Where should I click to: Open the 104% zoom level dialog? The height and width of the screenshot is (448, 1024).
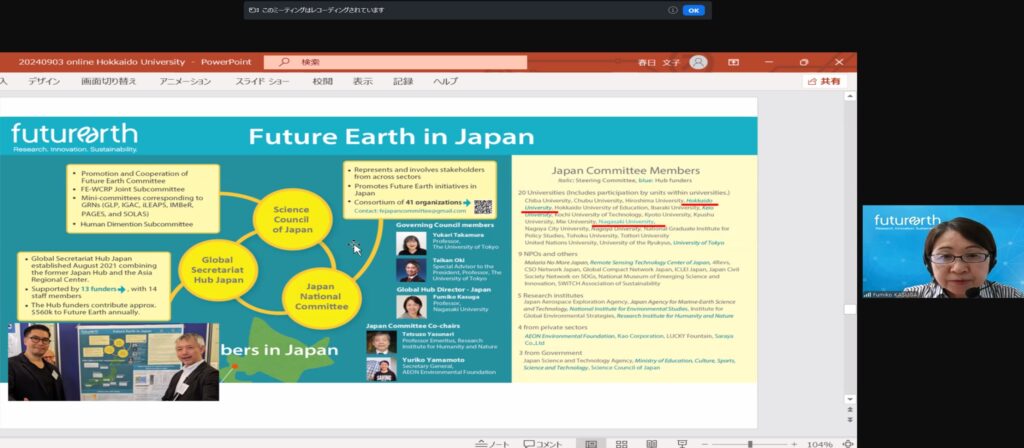(820, 443)
